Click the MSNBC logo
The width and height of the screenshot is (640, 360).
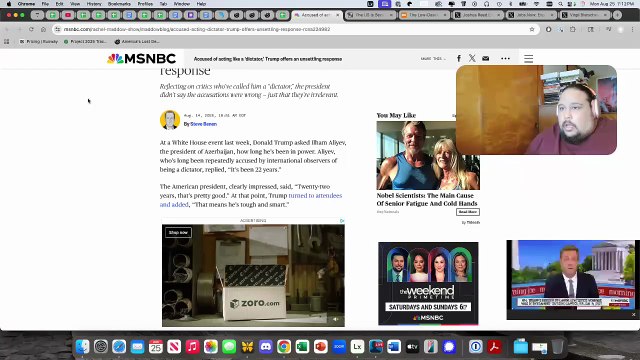141,59
